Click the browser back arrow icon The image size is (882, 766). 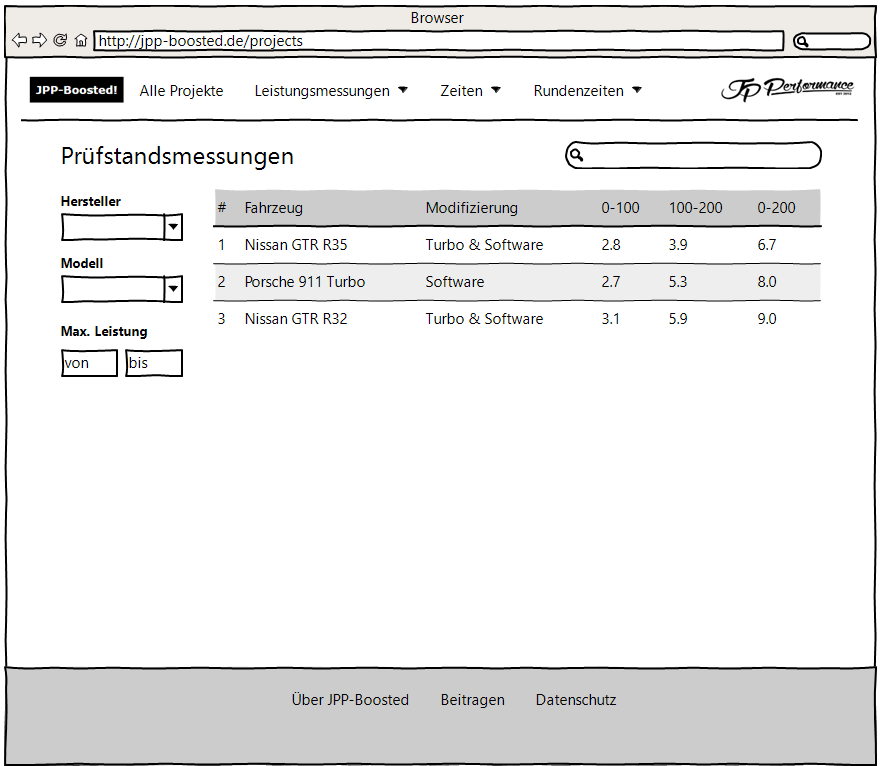point(19,40)
